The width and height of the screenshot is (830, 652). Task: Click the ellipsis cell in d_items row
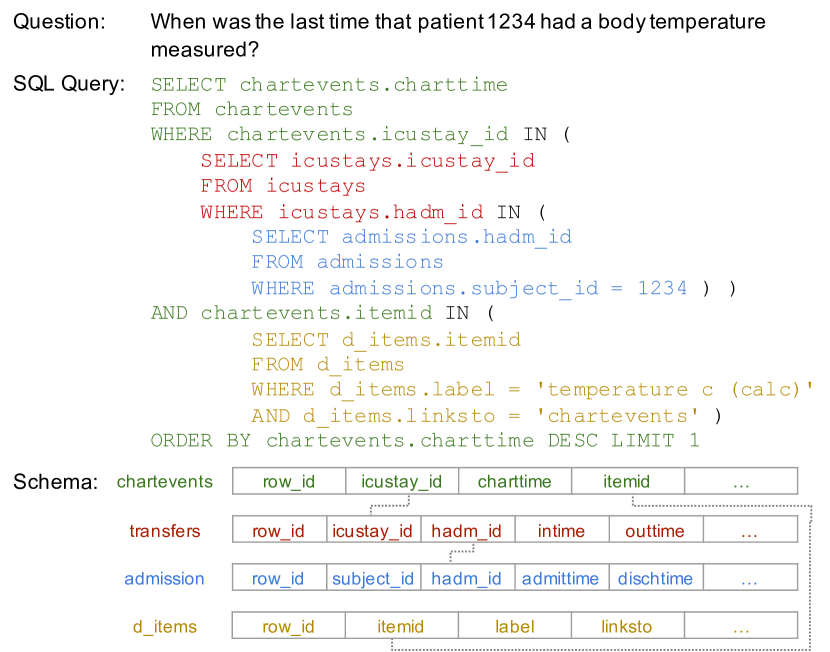tap(741, 626)
